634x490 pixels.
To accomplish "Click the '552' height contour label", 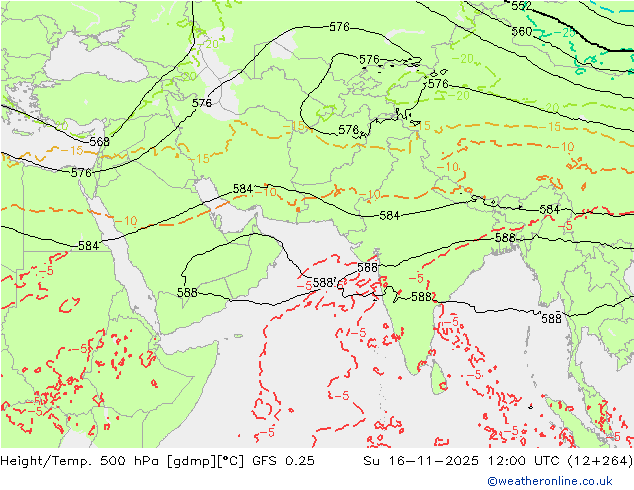I will pos(522,6).
